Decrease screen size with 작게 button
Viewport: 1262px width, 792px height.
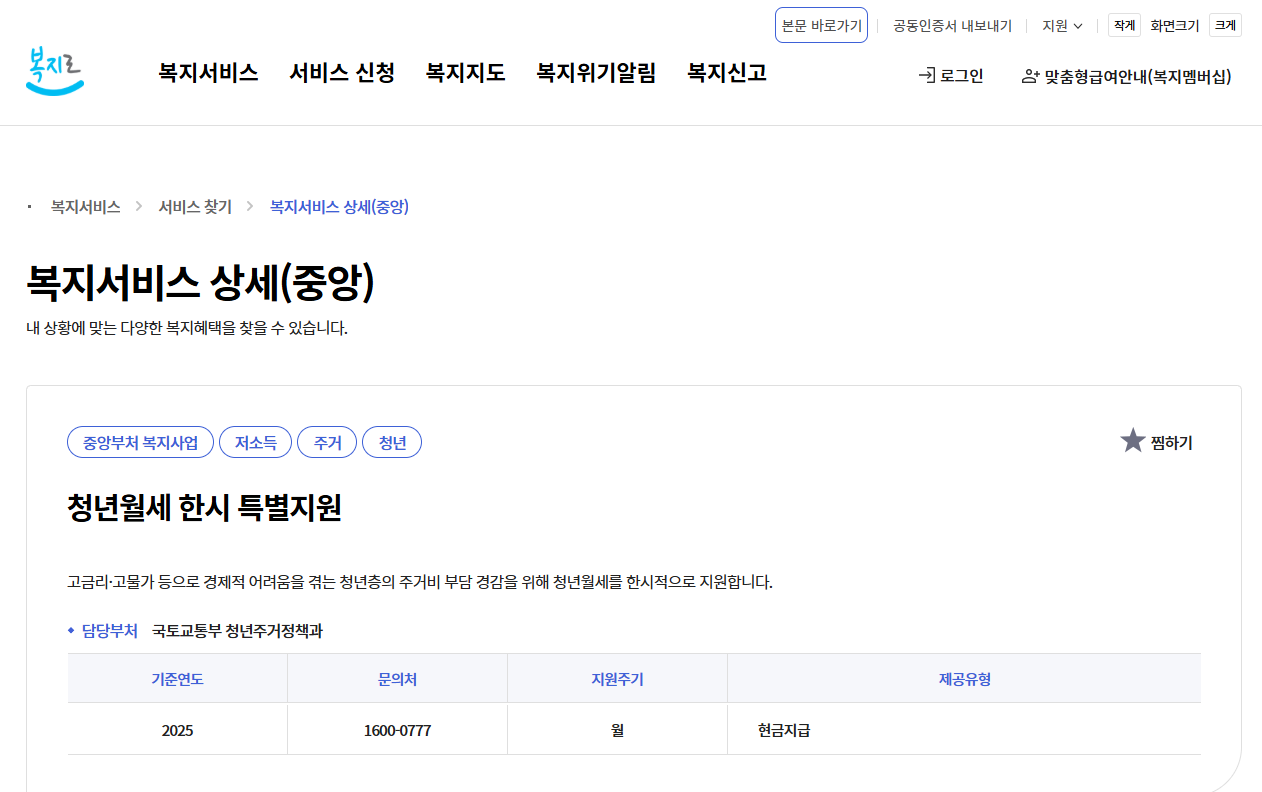click(1124, 26)
